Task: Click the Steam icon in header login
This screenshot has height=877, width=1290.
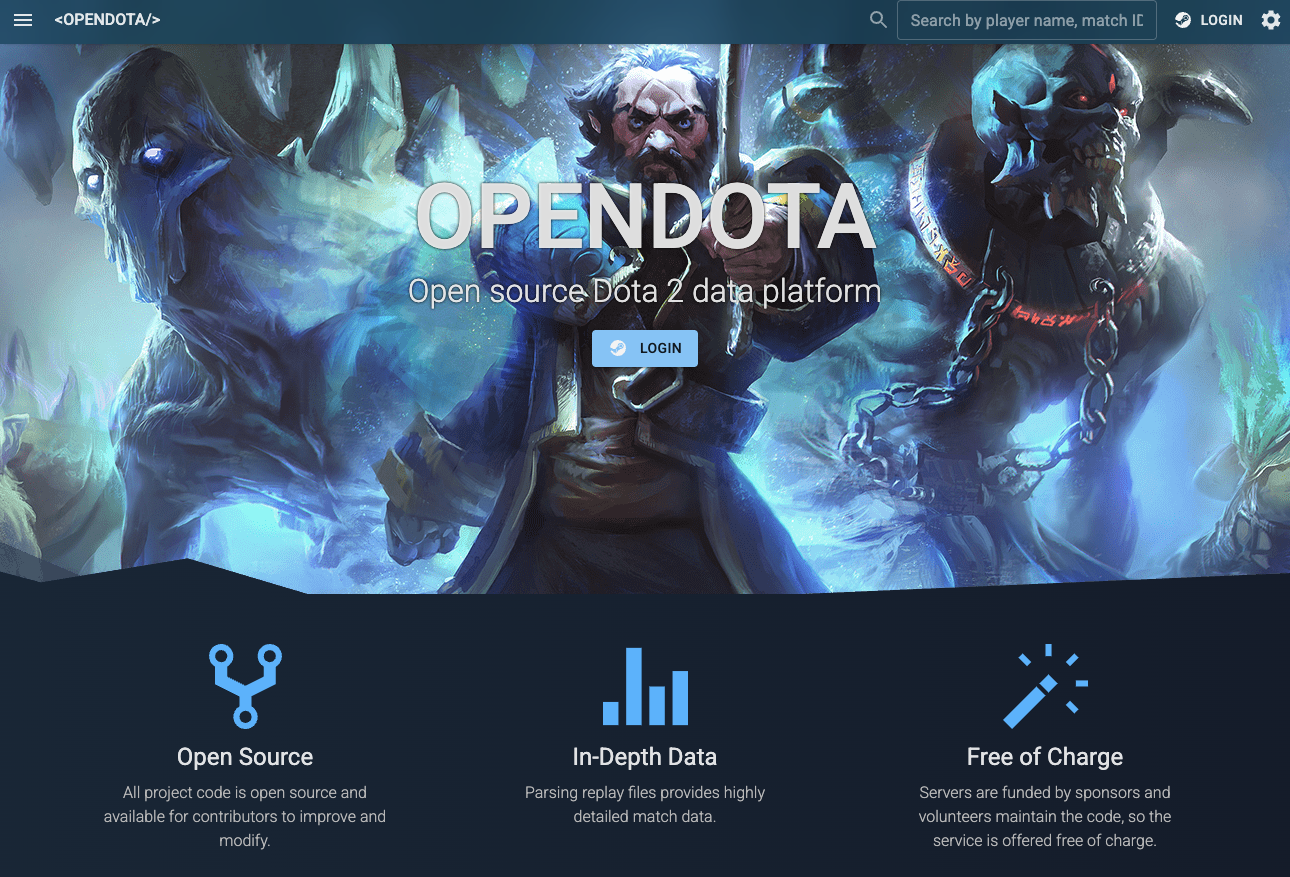Action: [1183, 20]
